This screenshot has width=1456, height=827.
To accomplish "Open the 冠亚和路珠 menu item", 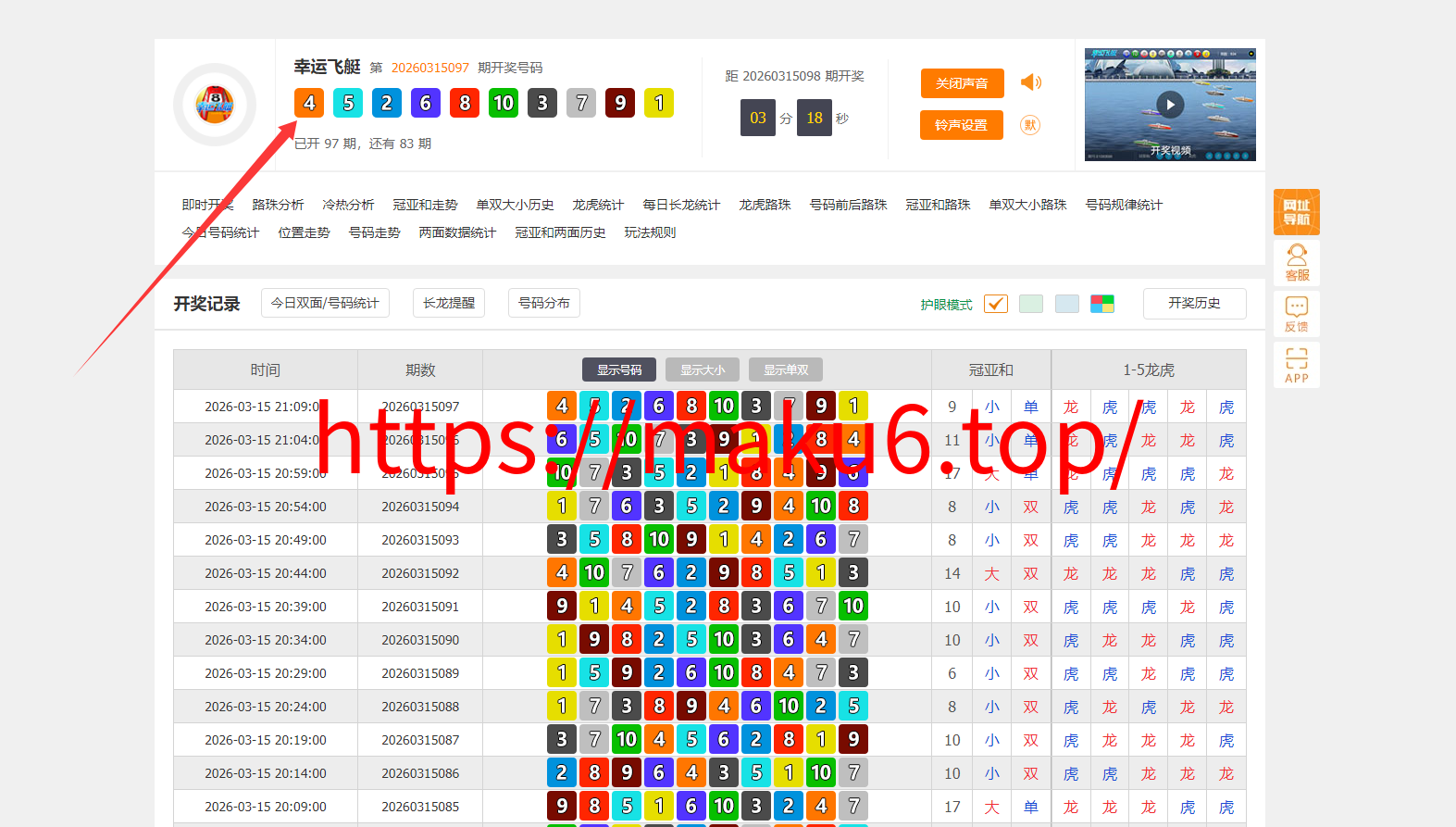I will [938, 205].
